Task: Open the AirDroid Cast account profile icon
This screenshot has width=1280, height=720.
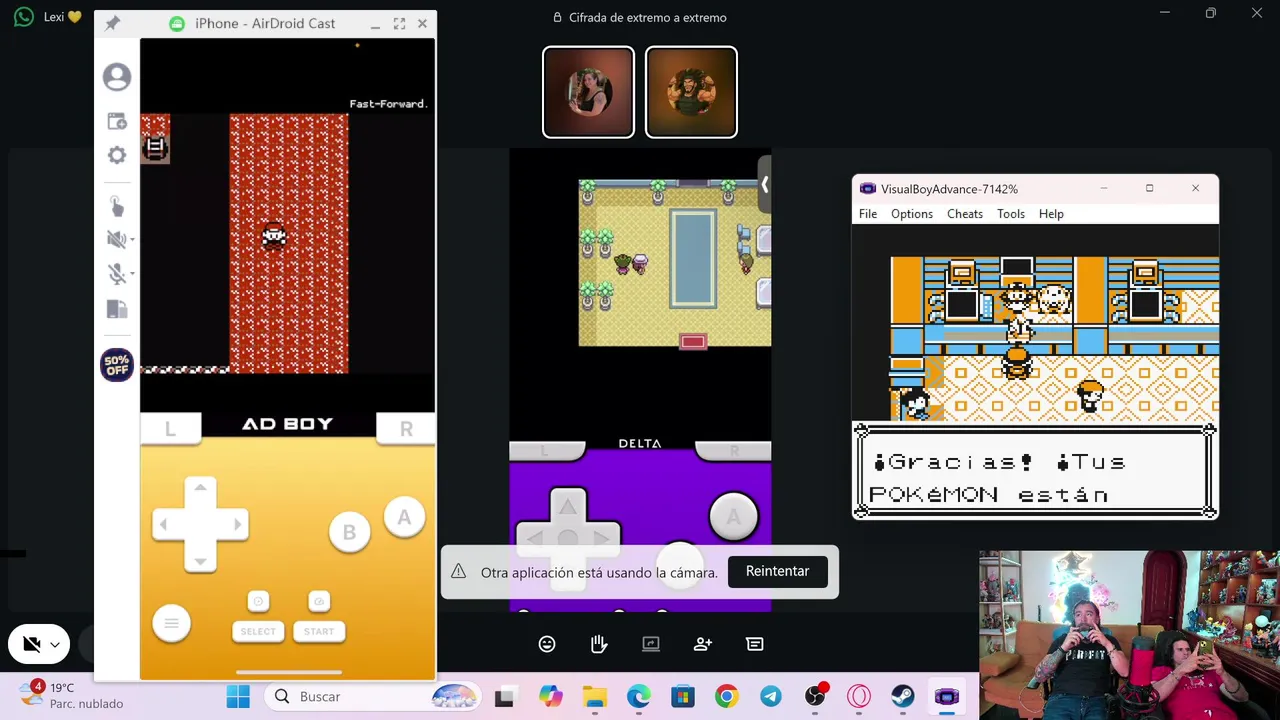Action: tap(117, 77)
